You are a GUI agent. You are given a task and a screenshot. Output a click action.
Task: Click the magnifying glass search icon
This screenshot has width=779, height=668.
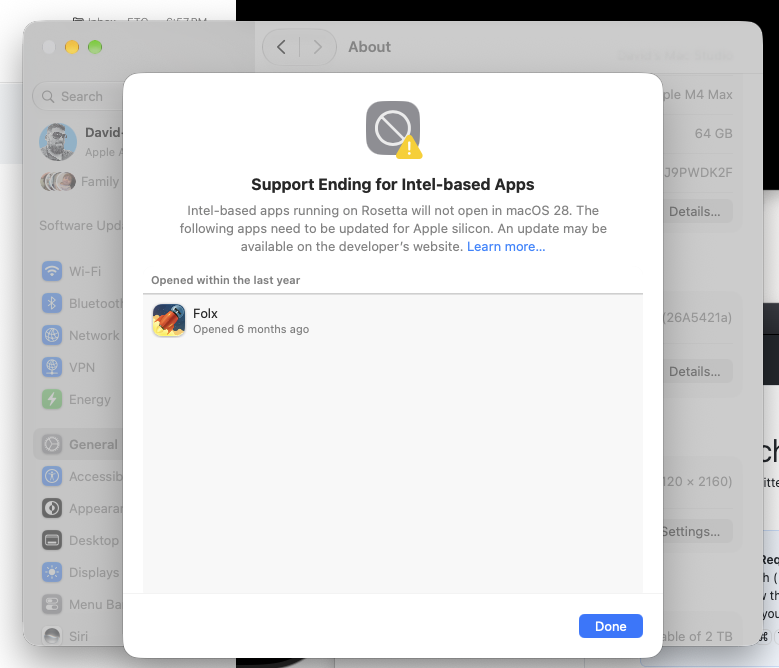(x=48, y=96)
